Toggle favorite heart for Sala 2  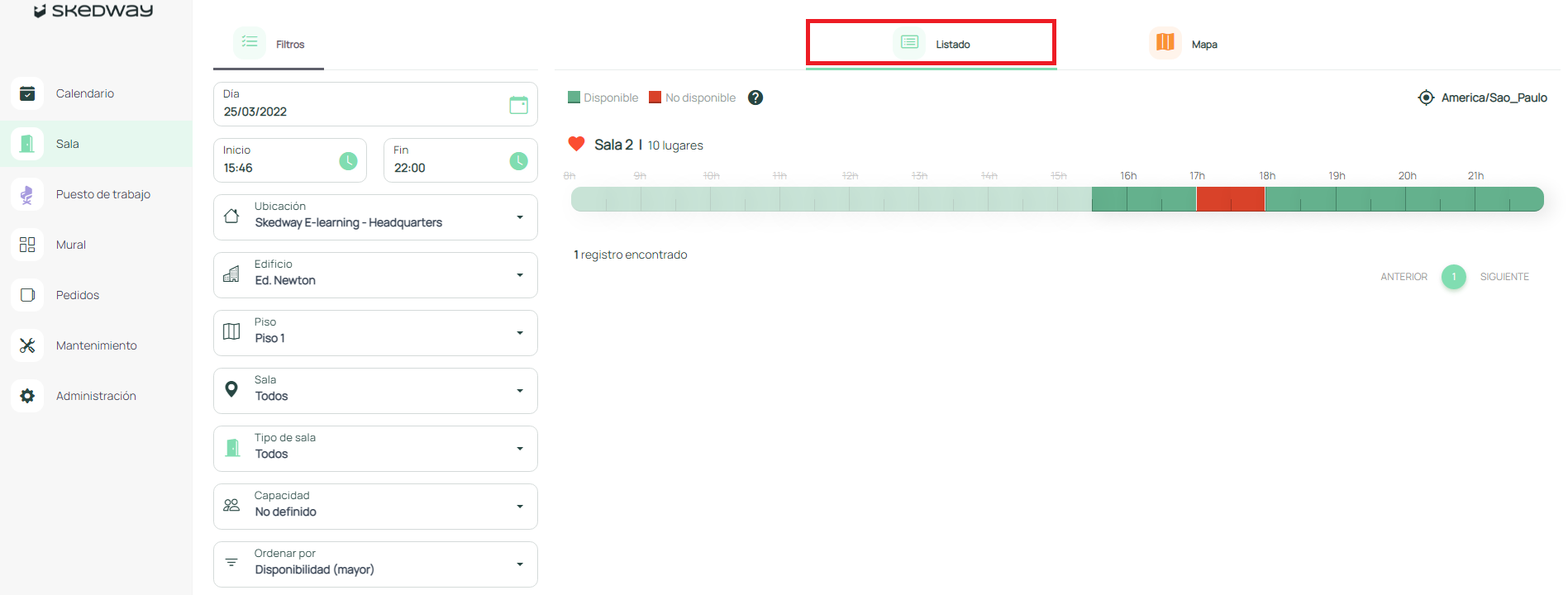(x=576, y=144)
